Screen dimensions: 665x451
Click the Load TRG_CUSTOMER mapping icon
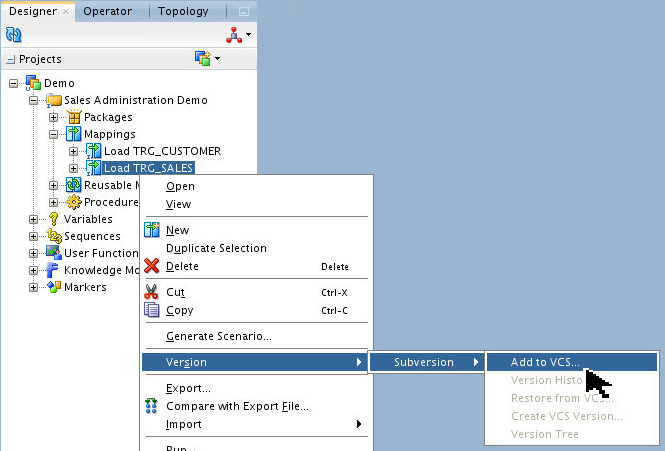[x=94, y=151]
